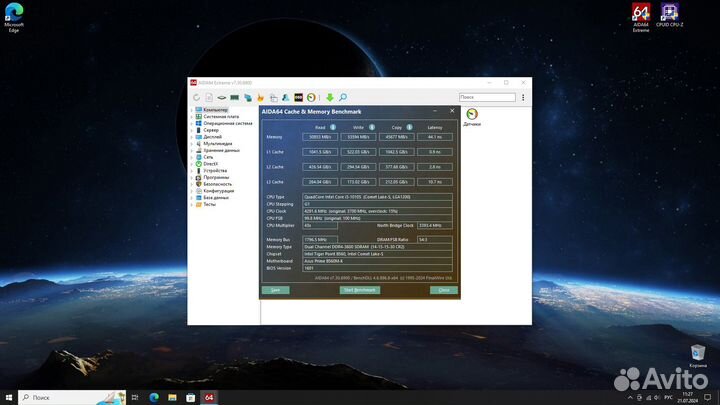Click the green download arrow toolbar icon
This screenshot has height=405, width=720.
tap(330, 97)
